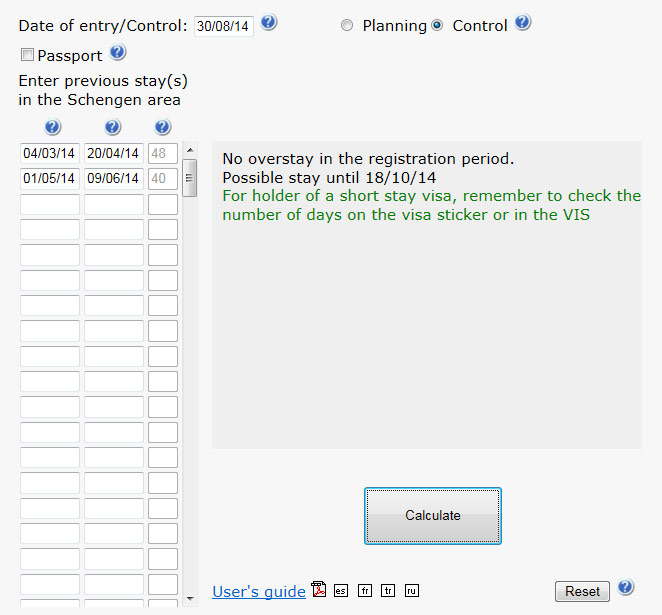The width and height of the screenshot is (662, 615).
Task: Open French (fr) user's guide
Action: click(365, 591)
